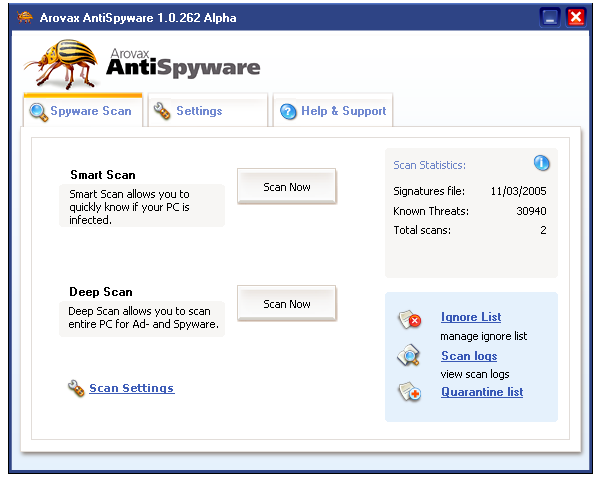599x478 pixels.
Task: Click the window title 'Arovax AntiSpyware 1.0.262 Alpha'
Action: 138,18
